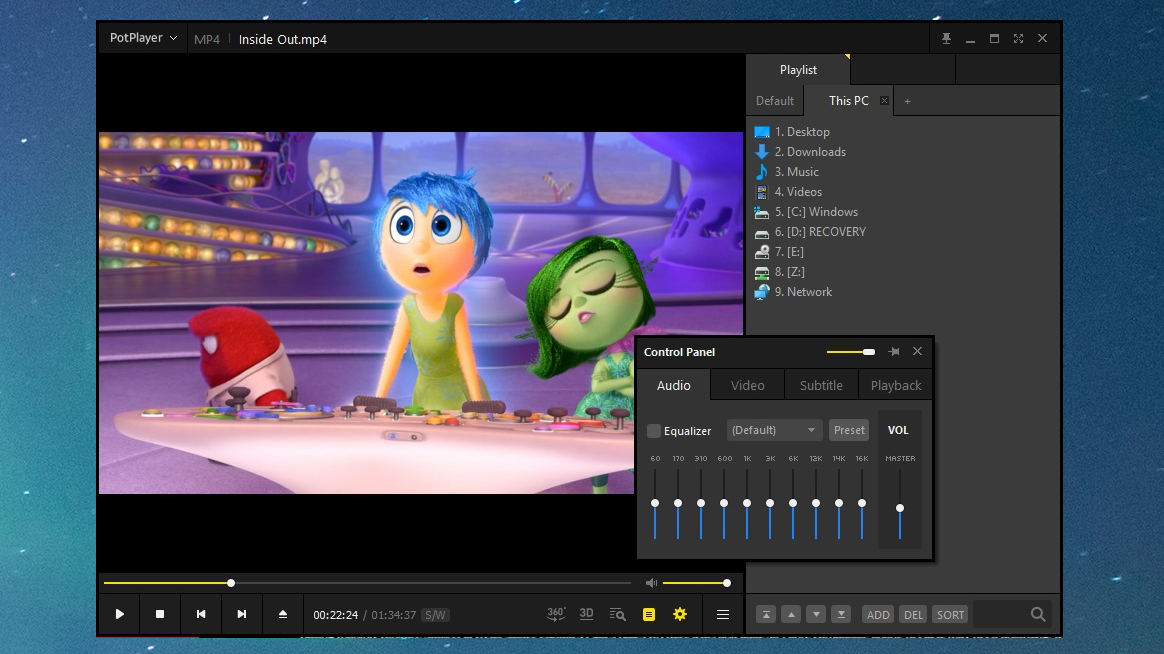This screenshot has width=1164, height=654.
Task: Open the chapter/bookmark search icon
Action: pos(618,615)
